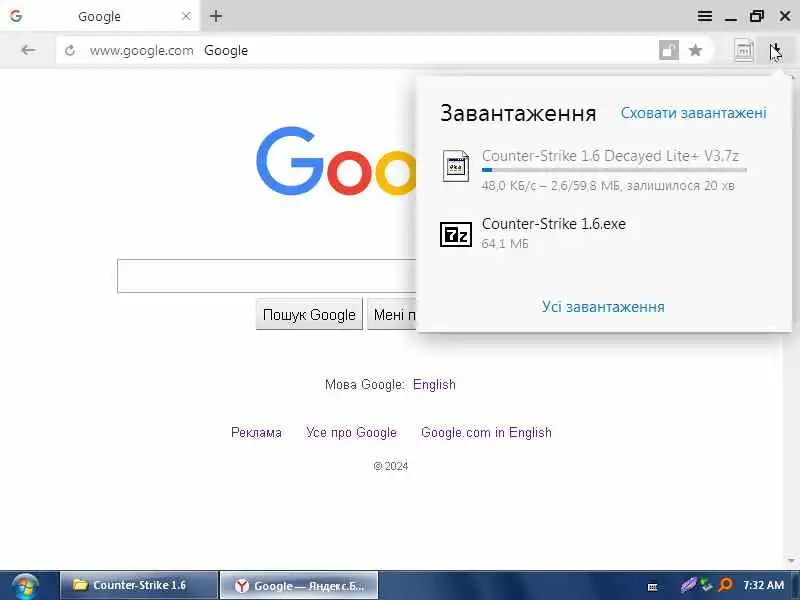Reload the page with the refresh icon

click(x=70, y=50)
